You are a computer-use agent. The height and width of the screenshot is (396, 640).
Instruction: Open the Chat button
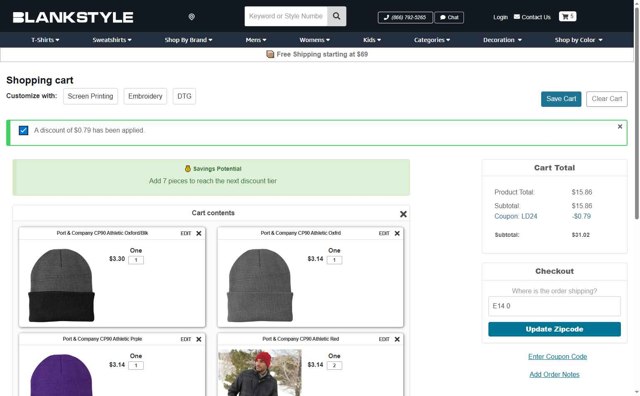point(449,17)
